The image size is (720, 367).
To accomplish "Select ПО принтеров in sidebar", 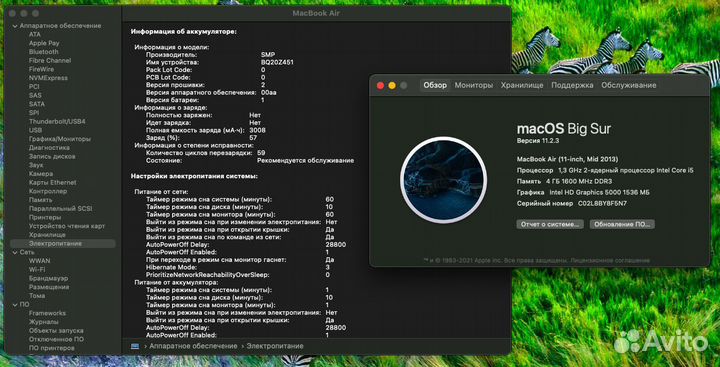I will (51, 348).
